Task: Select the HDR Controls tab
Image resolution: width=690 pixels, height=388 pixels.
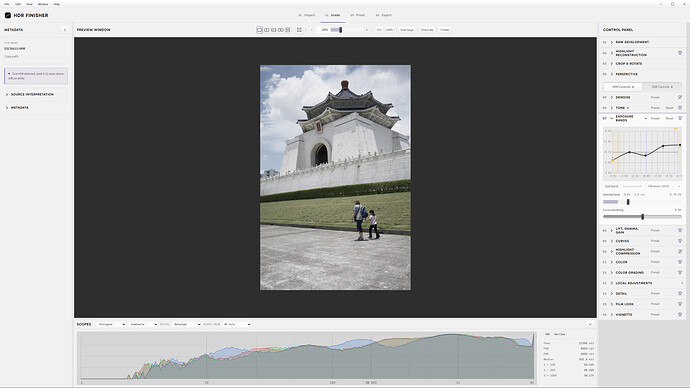Action: point(623,87)
